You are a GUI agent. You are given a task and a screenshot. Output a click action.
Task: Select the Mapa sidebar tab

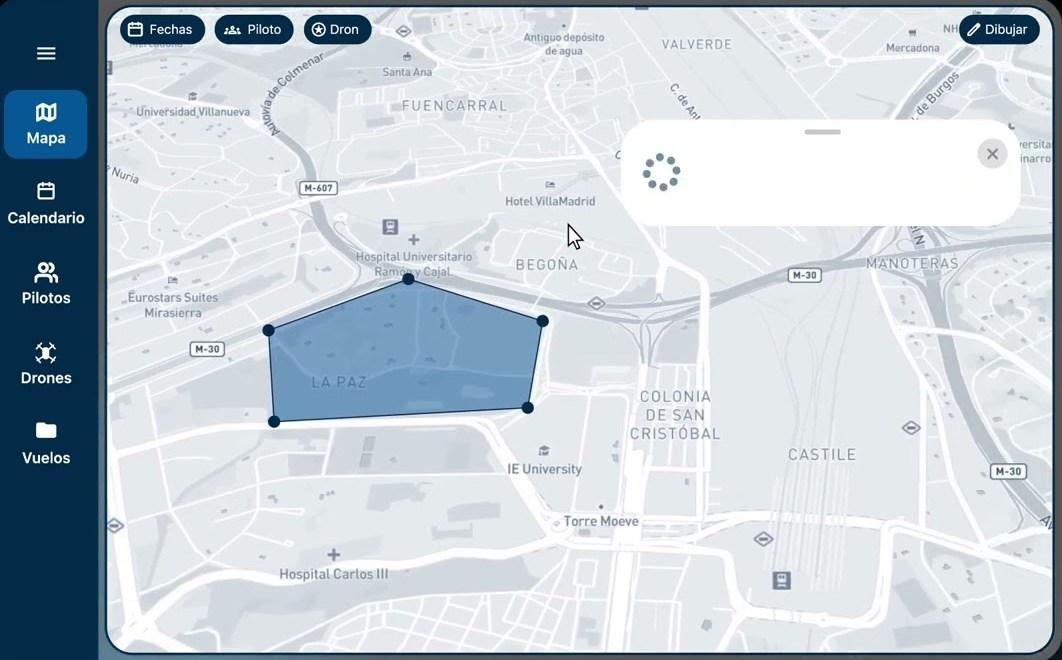[46, 124]
